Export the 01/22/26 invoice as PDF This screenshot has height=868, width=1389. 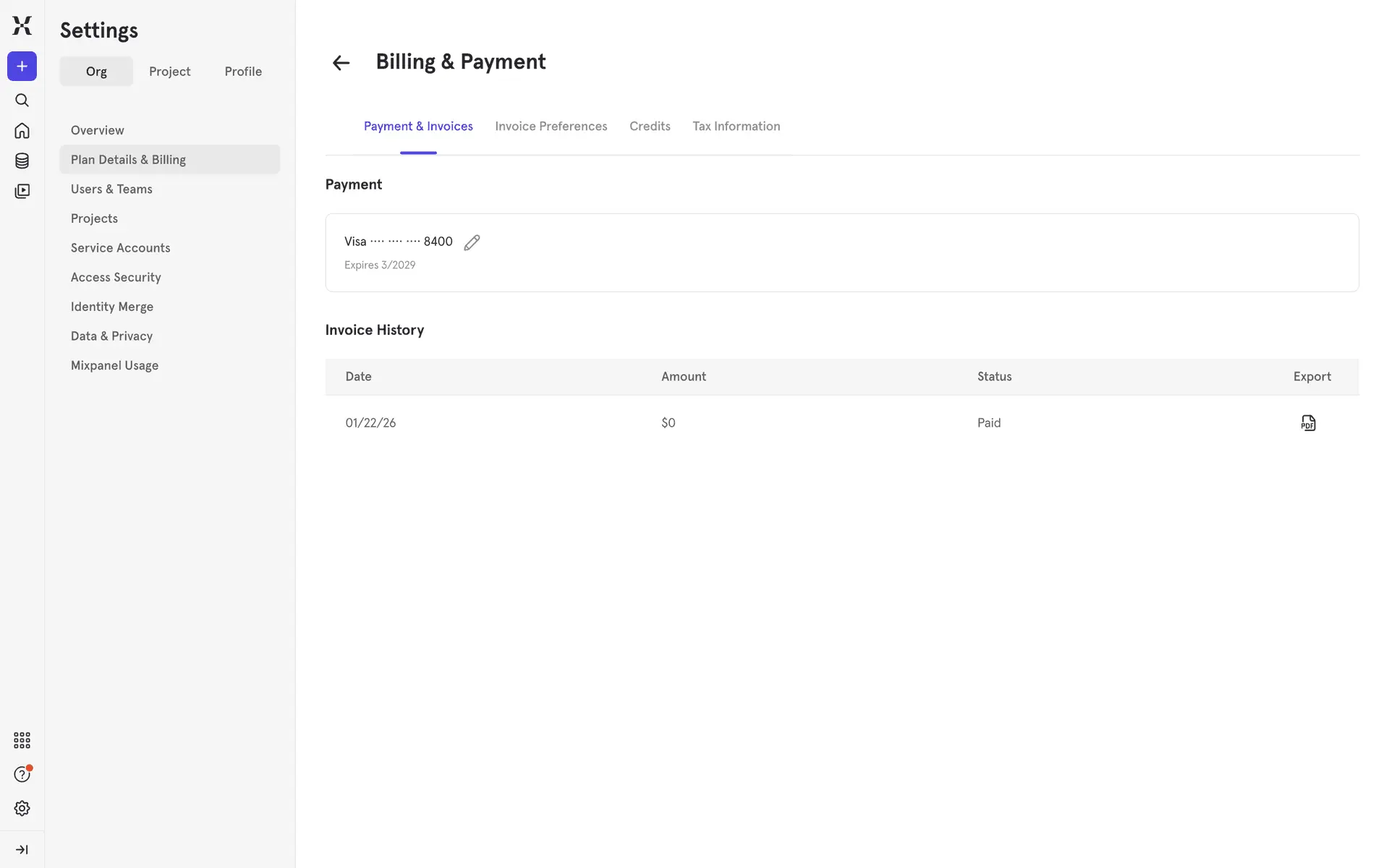1308,423
